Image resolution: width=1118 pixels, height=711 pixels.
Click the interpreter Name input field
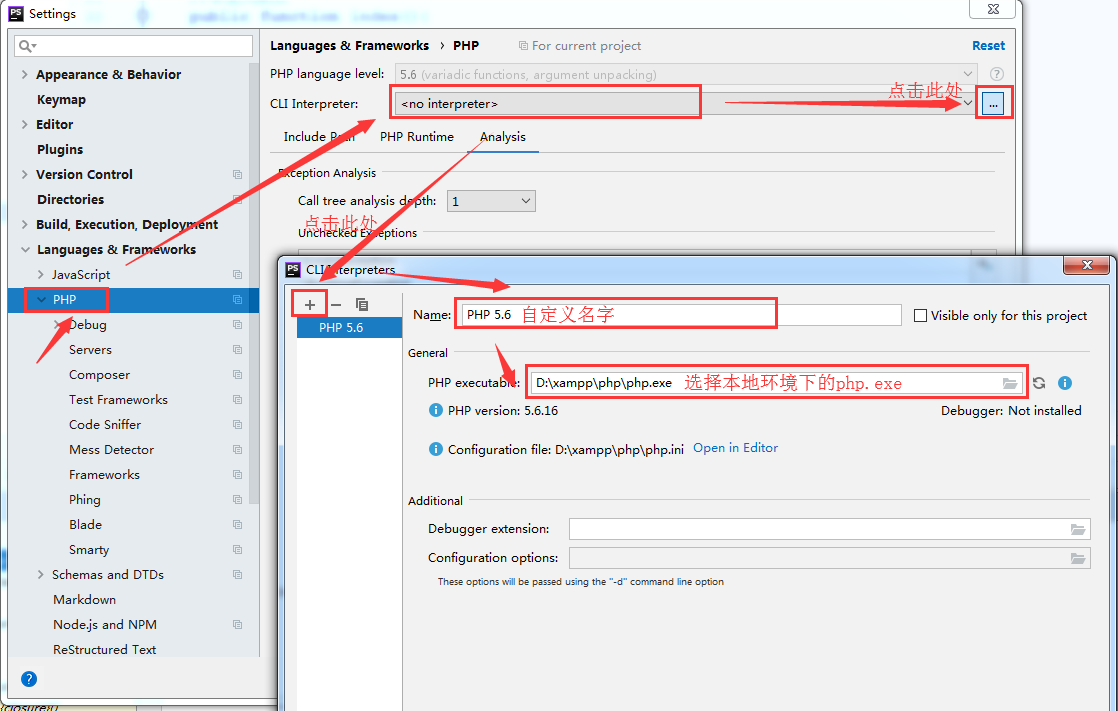(x=681, y=315)
